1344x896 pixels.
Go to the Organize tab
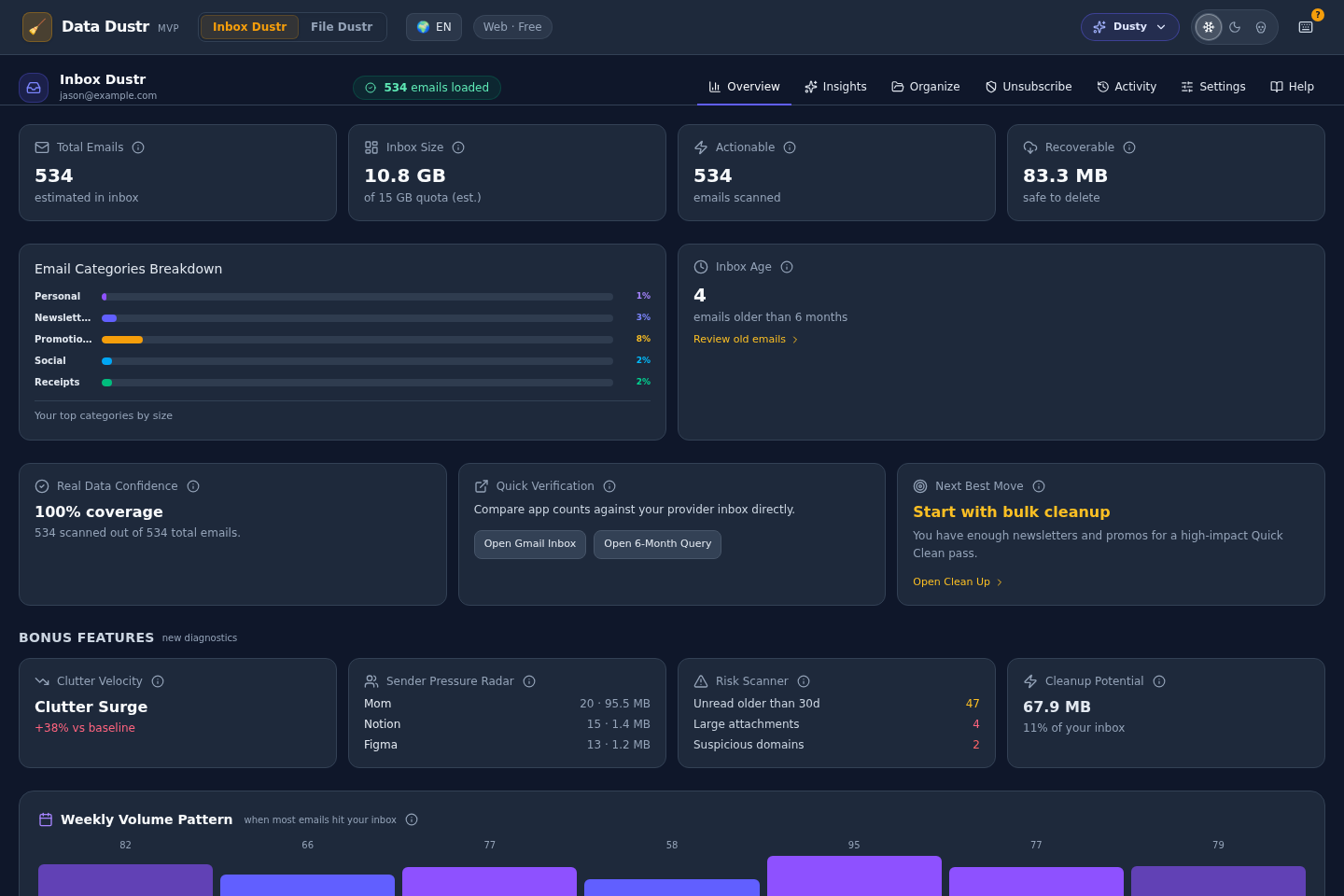(x=926, y=87)
